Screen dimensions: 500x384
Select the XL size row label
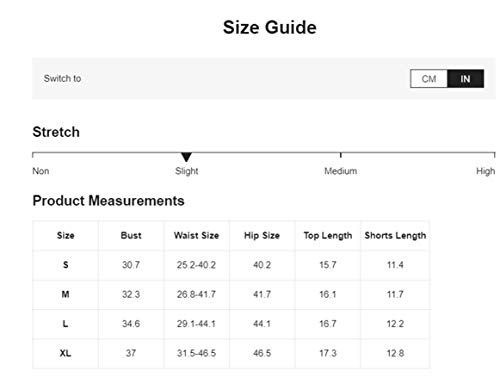(x=65, y=353)
